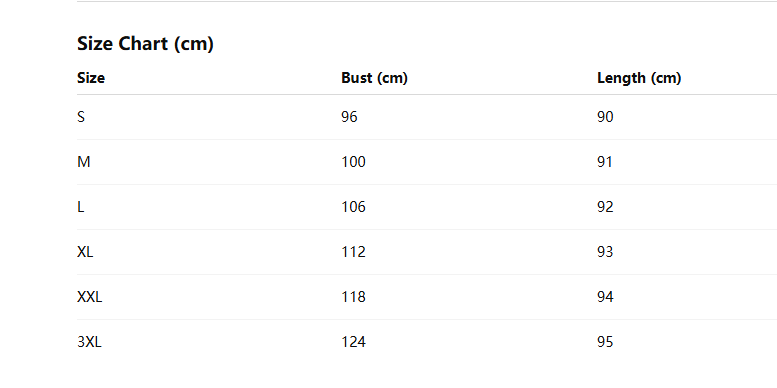This screenshot has width=777, height=388.
Task: Select the Length (cm) column header
Action: point(639,78)
